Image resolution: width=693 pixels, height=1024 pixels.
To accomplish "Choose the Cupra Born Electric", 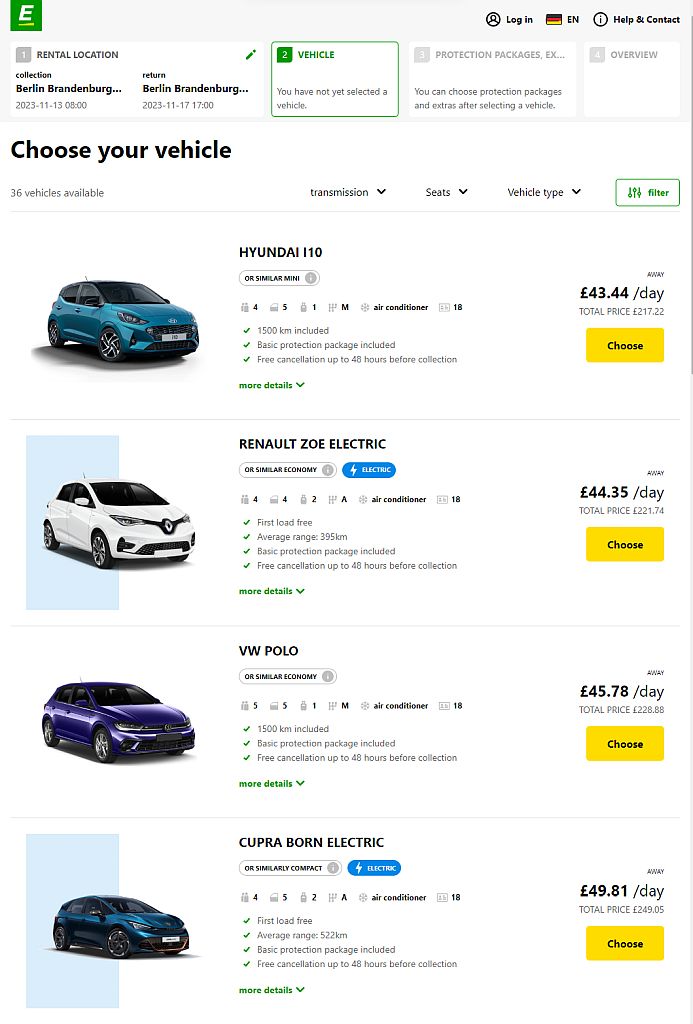I will (x=624, y=943).
